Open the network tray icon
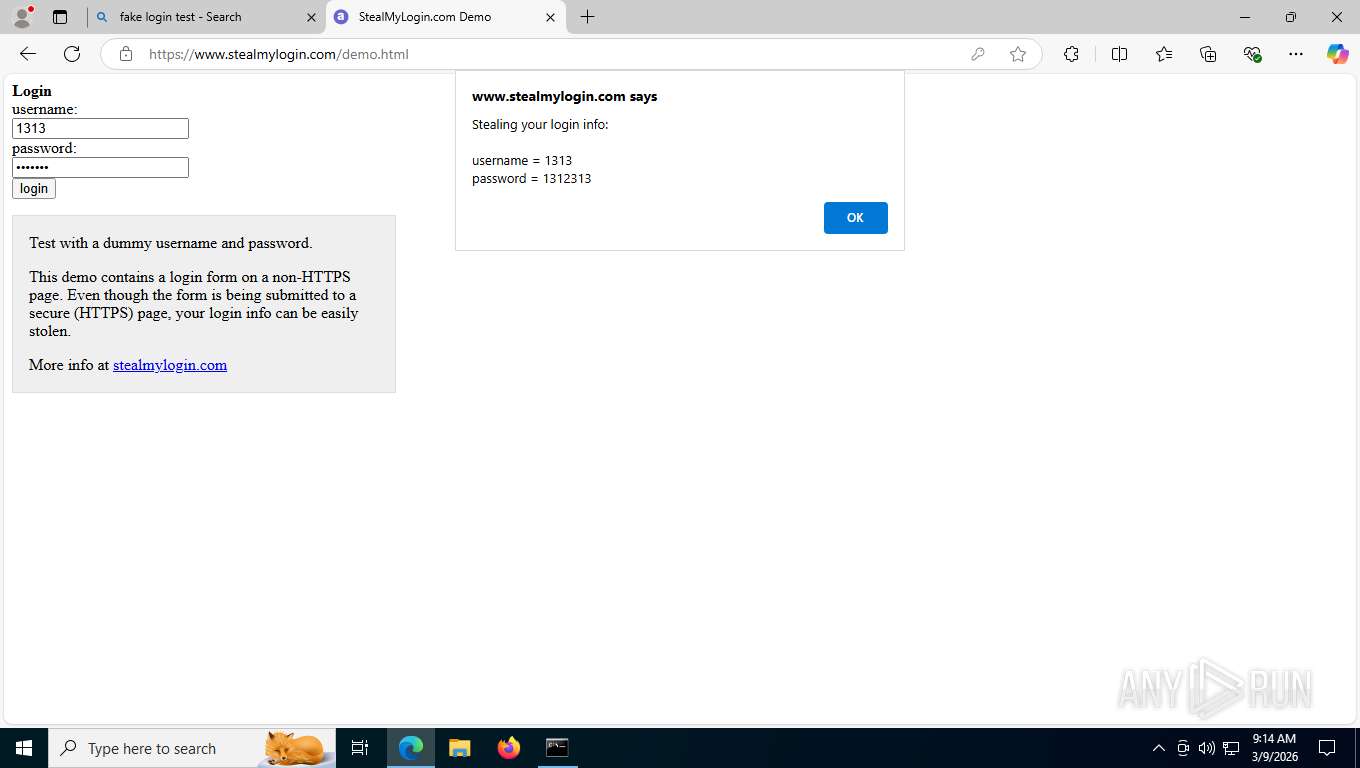 click(x=1232, y=748)
